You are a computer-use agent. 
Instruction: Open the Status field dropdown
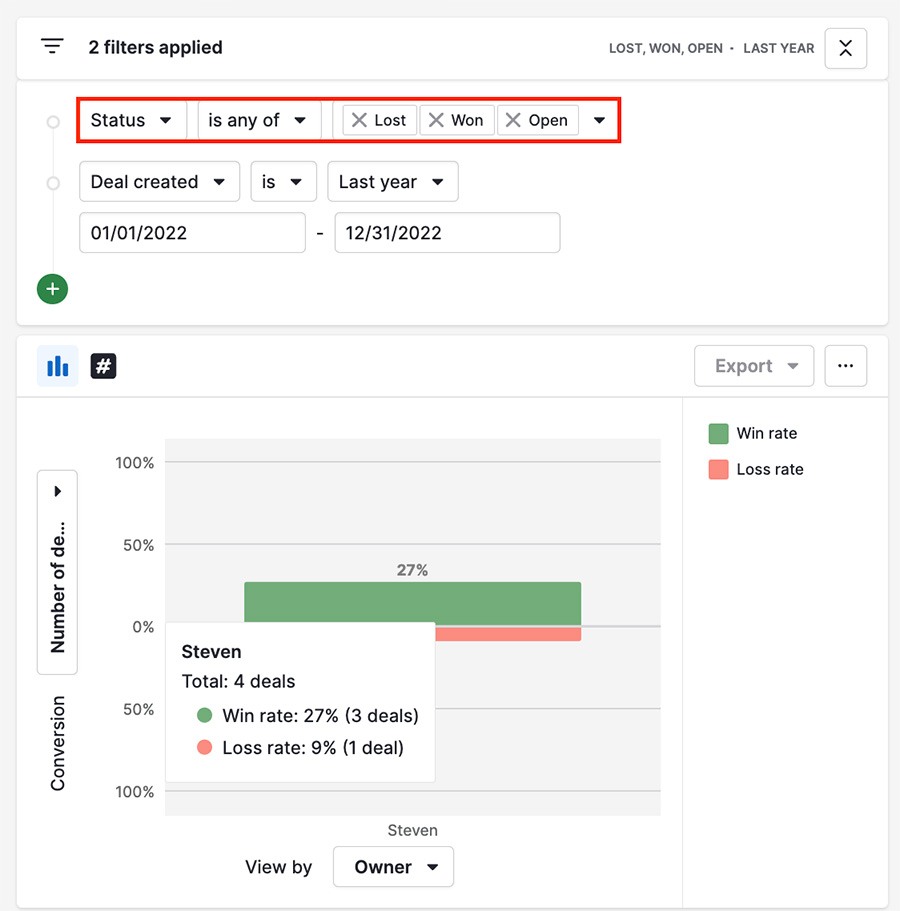click(x=132, y=120)
